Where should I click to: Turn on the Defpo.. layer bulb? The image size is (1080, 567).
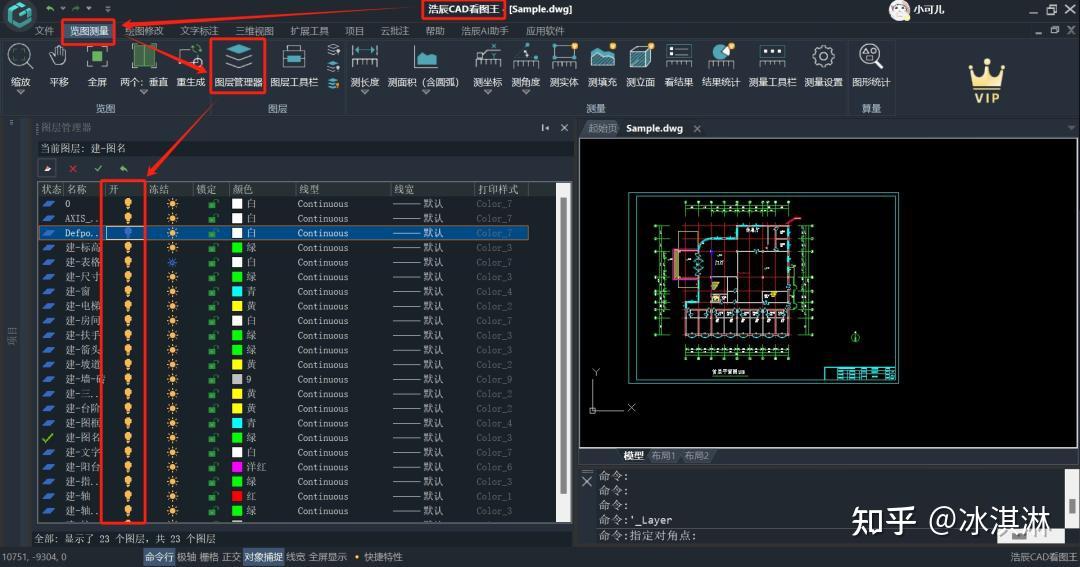tap(127, 233)
